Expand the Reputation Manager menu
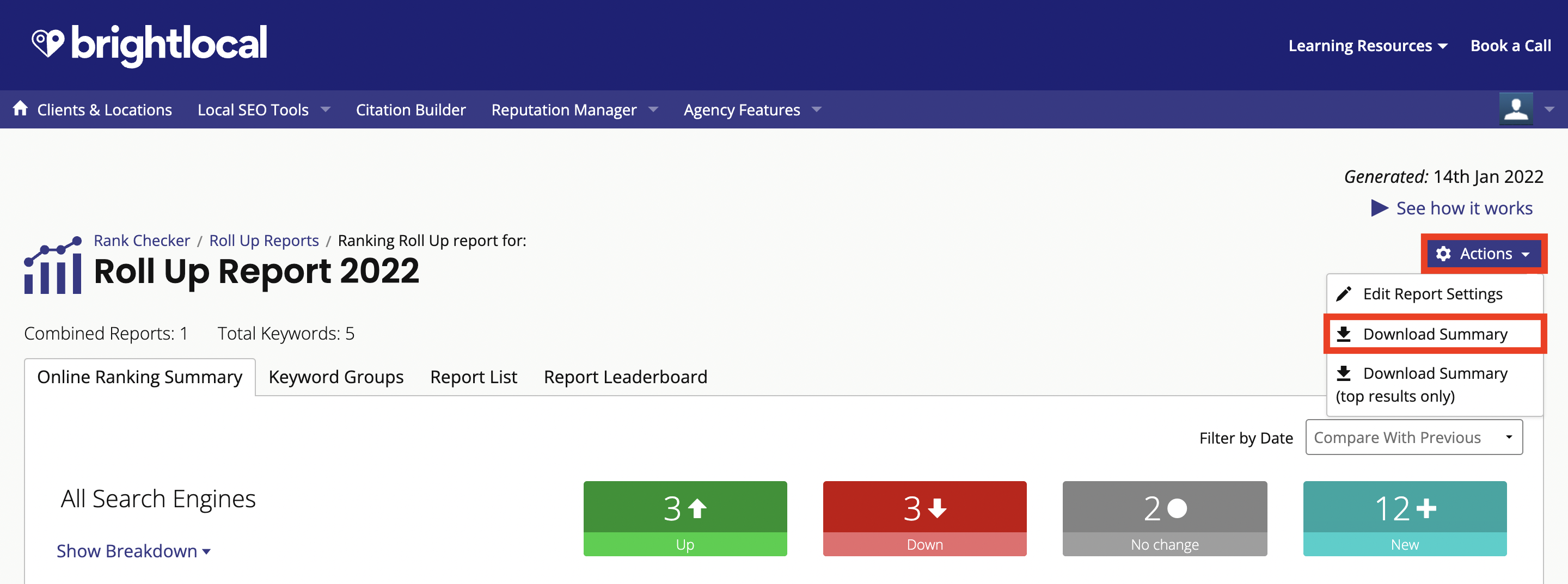1568x584 pixels. point(574,109)
